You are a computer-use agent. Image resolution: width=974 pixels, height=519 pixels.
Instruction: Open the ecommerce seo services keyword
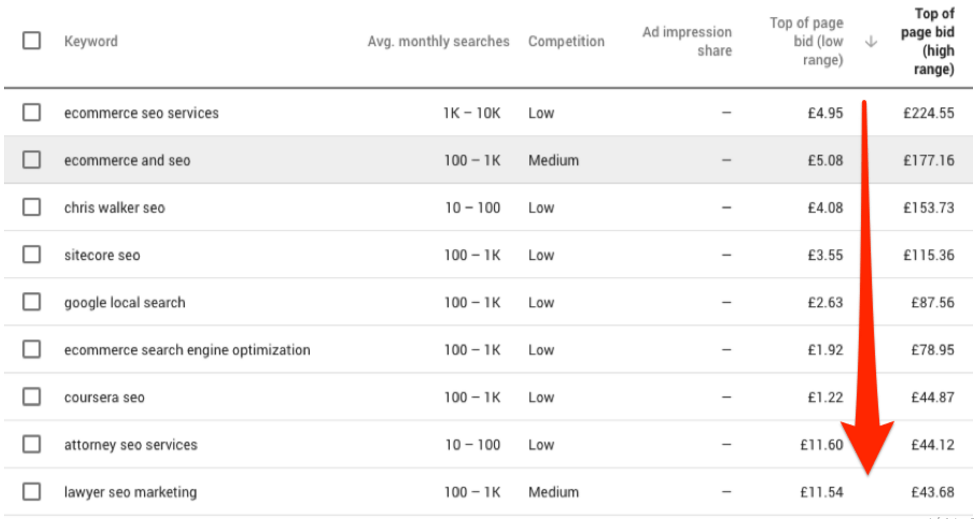point(141,113)
